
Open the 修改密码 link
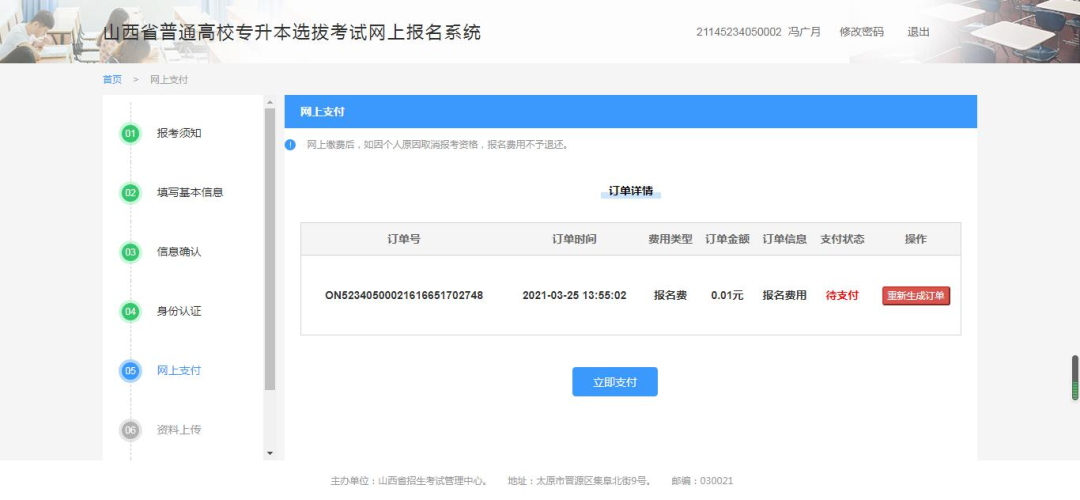point(861,32)
